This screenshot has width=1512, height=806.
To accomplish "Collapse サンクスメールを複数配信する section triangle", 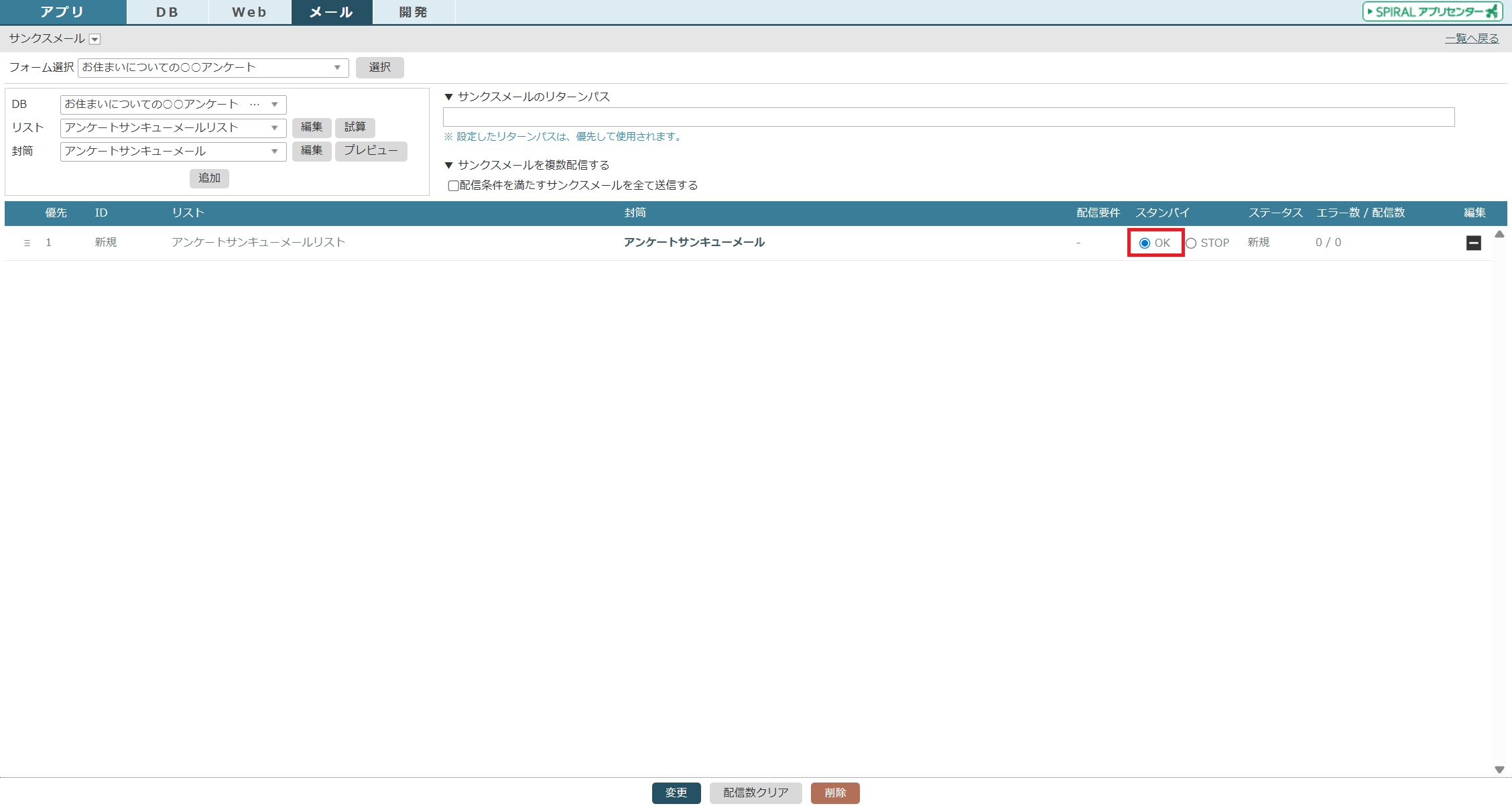I will (449, 166).
